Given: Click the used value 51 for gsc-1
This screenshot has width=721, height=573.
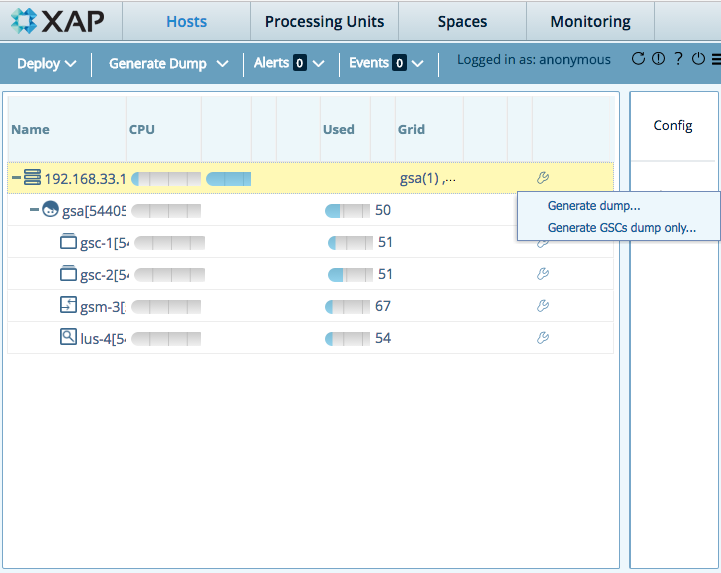Looking at the screenshot, I should 385,242.
